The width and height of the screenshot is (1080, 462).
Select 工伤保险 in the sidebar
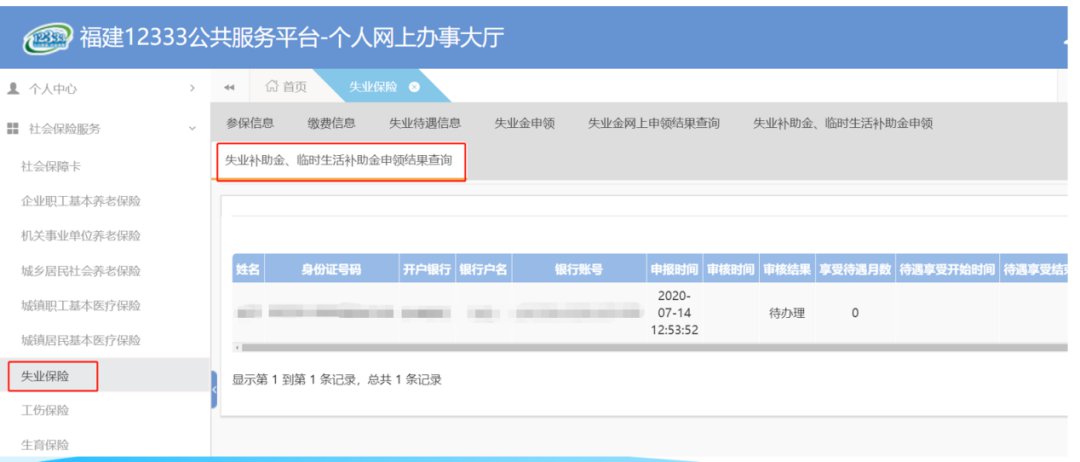[45, 410]
